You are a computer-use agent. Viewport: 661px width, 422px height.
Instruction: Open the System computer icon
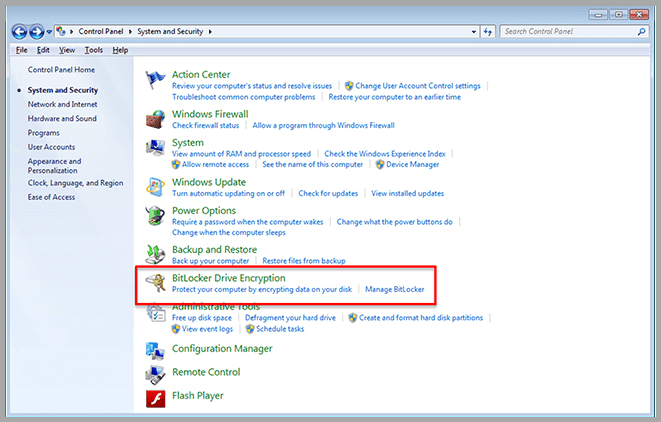tap(155, 148)
